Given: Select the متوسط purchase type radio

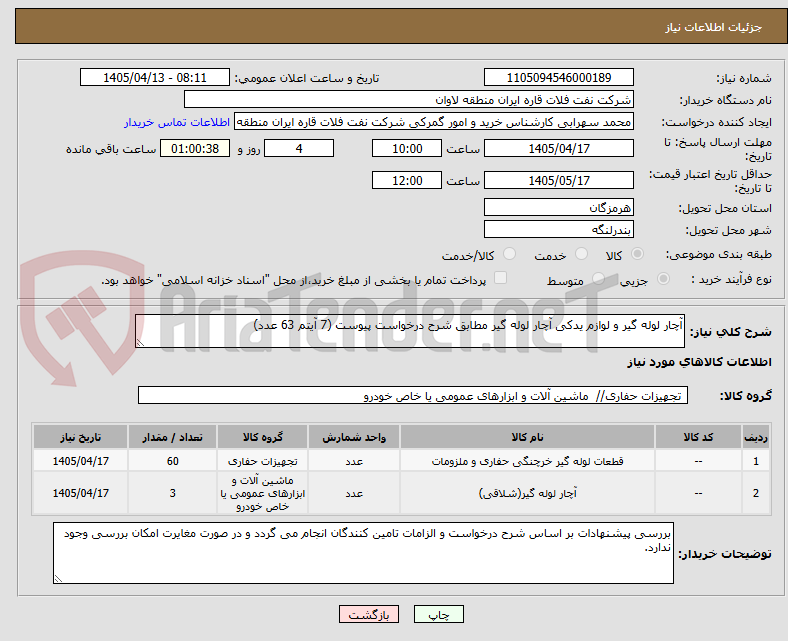Looking at the screenshot, I should tap(598, 279).
